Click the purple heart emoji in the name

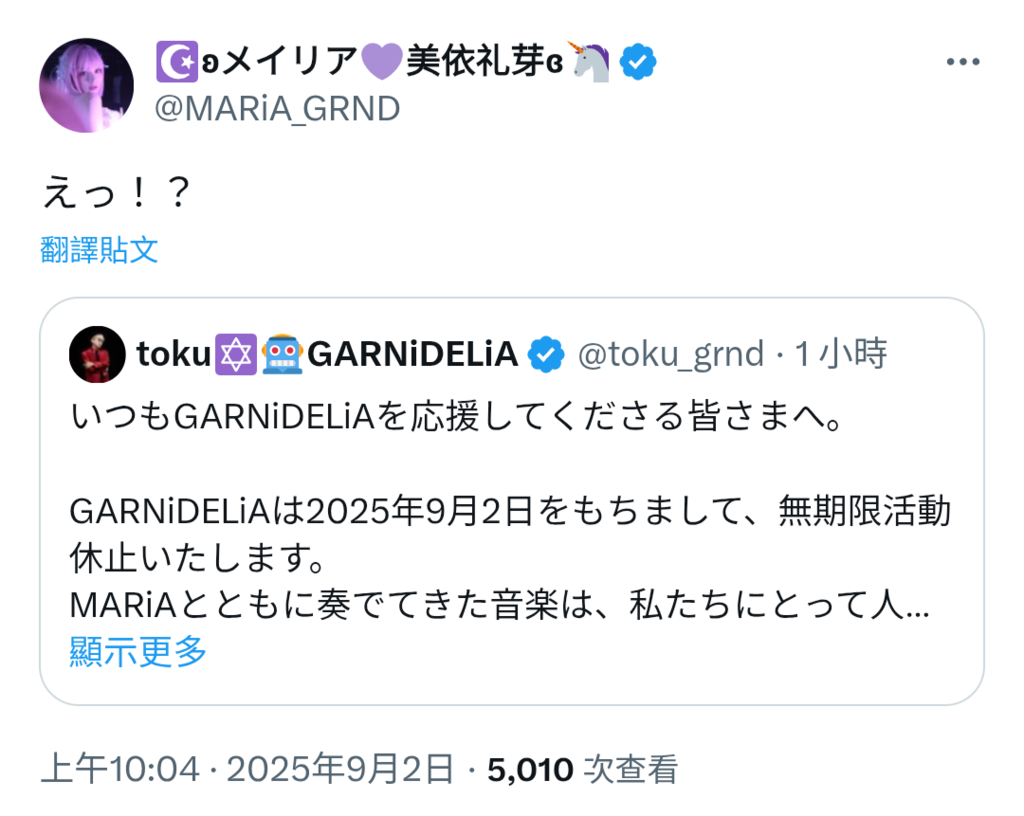click(x=381, y=62)
